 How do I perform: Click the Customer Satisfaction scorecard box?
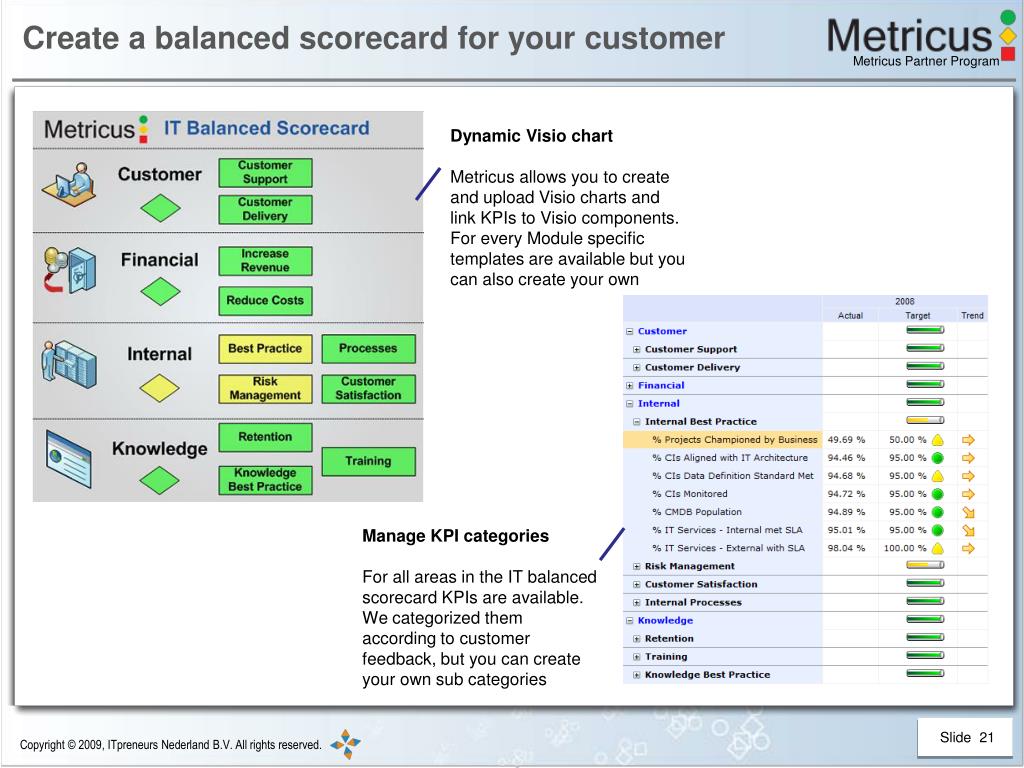(368, 389)
